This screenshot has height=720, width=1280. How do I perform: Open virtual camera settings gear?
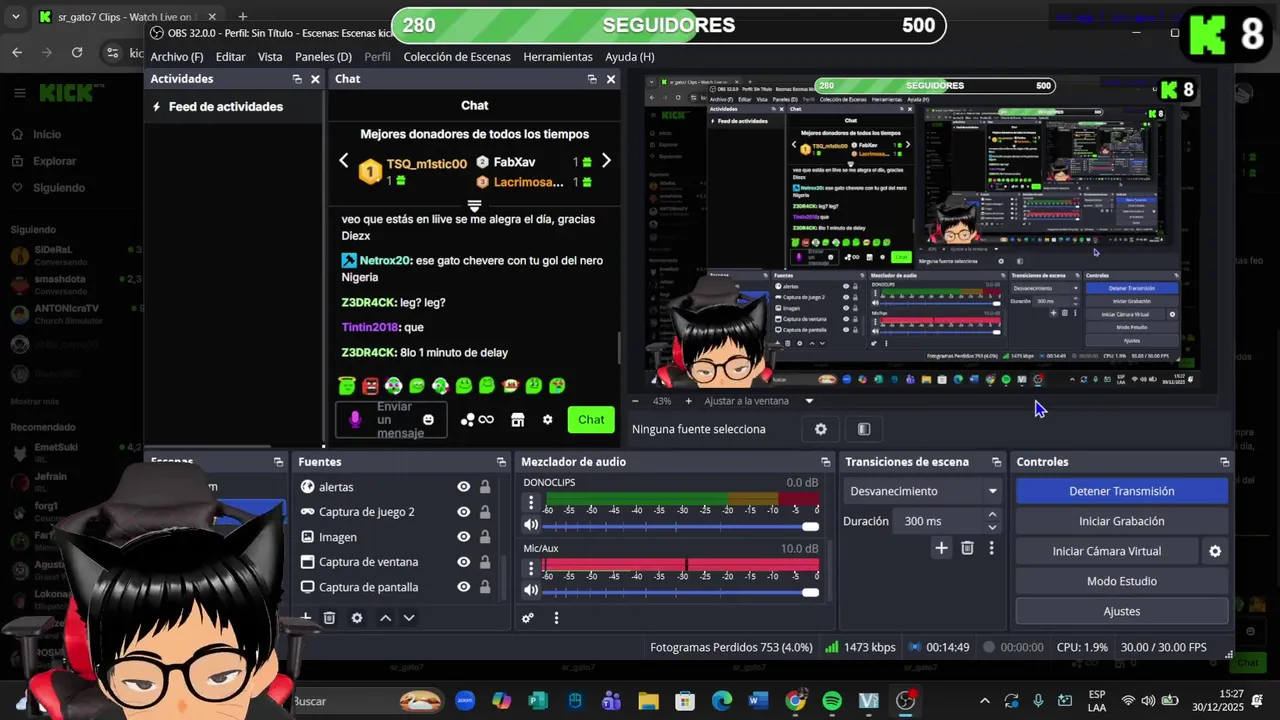[1215, 551]
